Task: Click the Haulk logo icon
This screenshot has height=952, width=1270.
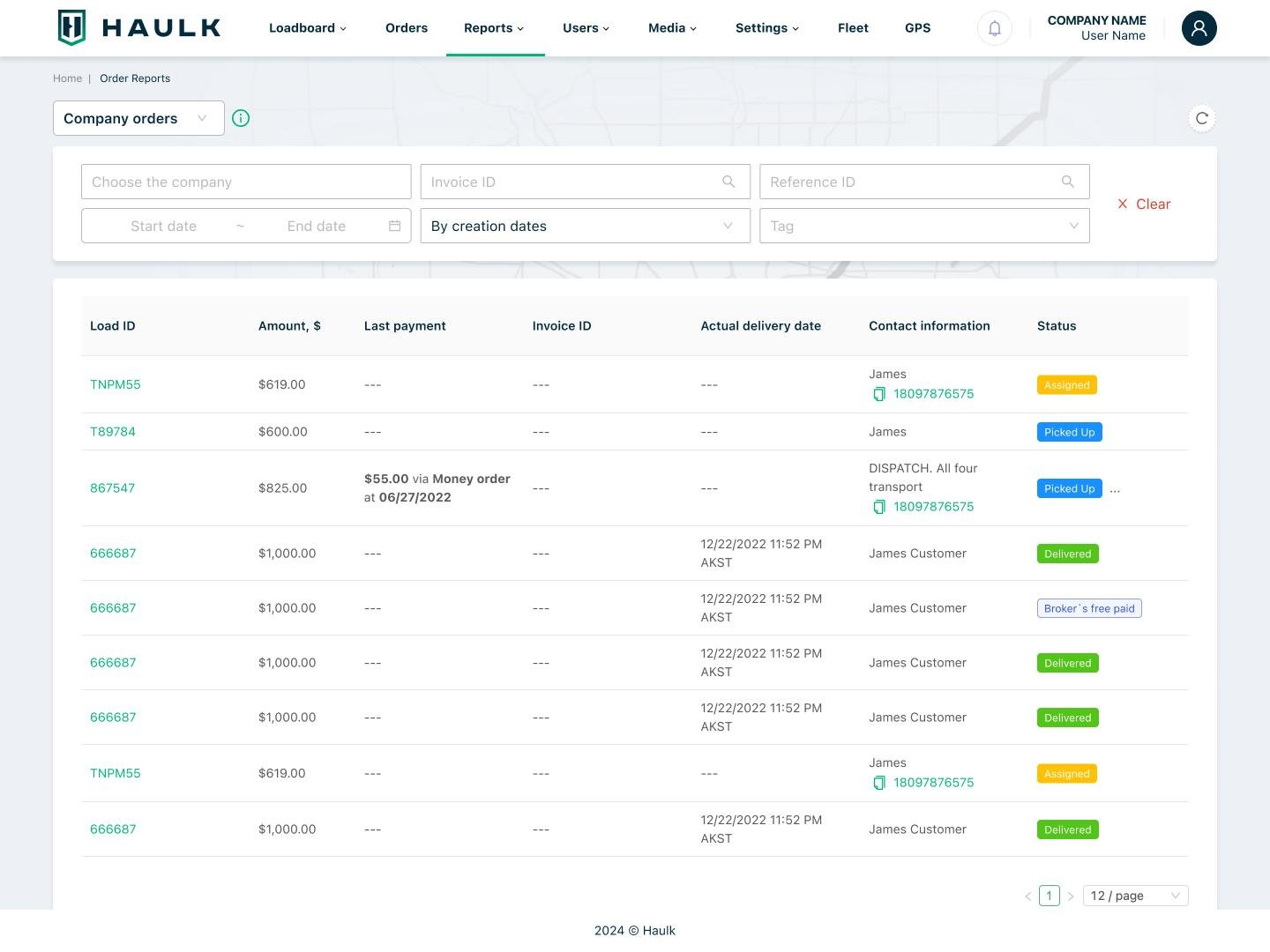Action: [71, 27]
